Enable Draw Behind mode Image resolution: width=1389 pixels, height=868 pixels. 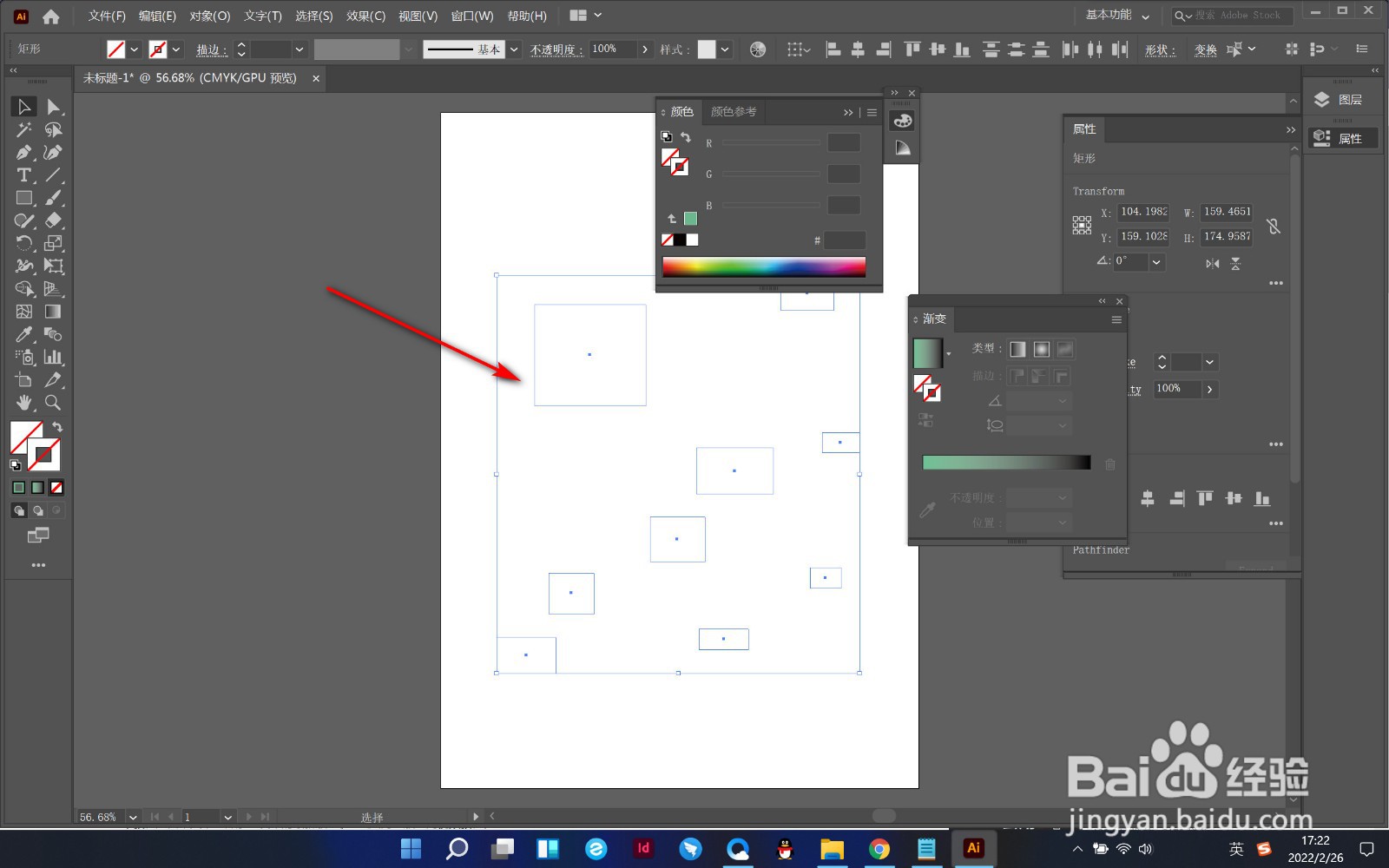pos(38,510)
